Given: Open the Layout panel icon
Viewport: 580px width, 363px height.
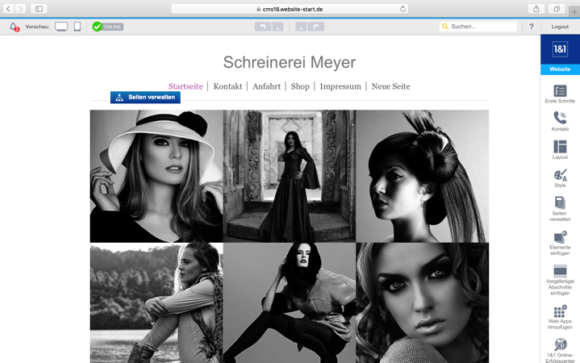Looking at the screenshot, I should (x=560, y=147).
